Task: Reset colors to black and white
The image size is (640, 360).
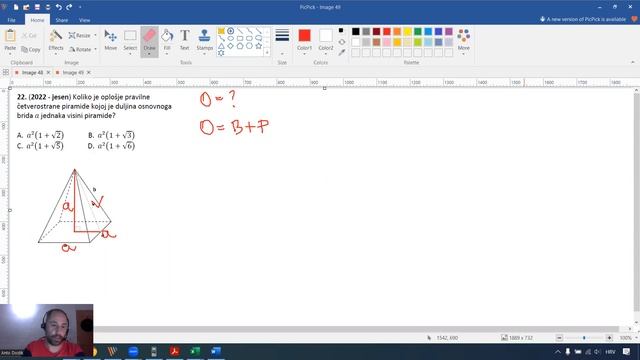Action: (341, 31)
